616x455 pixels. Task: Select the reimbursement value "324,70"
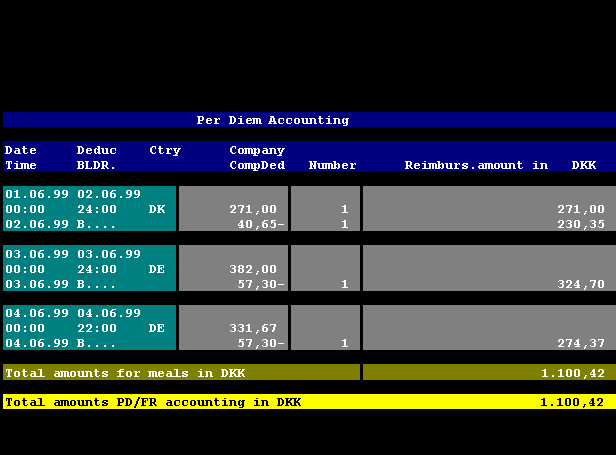point(581,284)
